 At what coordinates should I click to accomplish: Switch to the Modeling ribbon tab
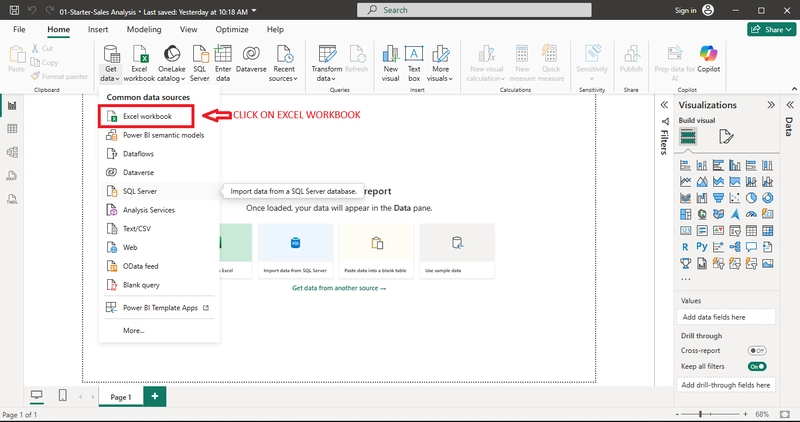click(x=144, y=30)
